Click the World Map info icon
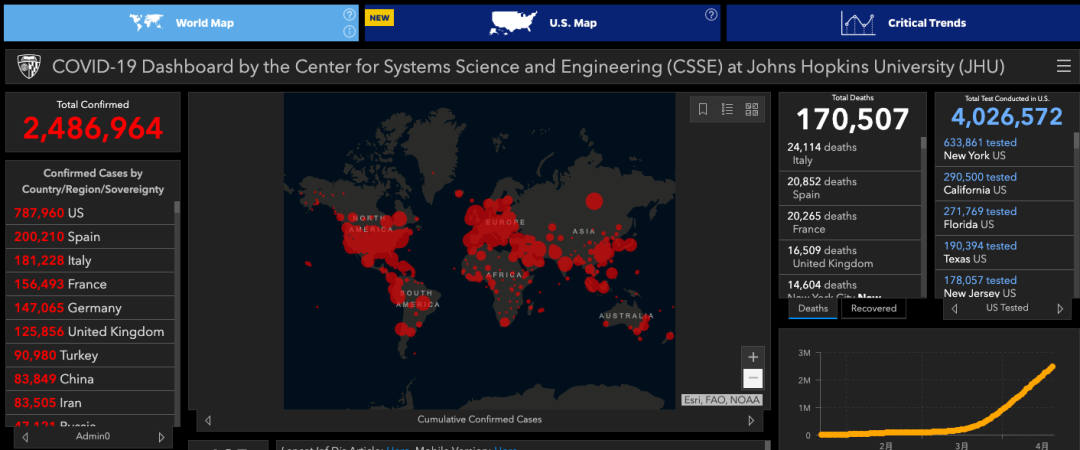Image resolution: width=1080 pixels, height=450 pixels. tap(349, 31)
